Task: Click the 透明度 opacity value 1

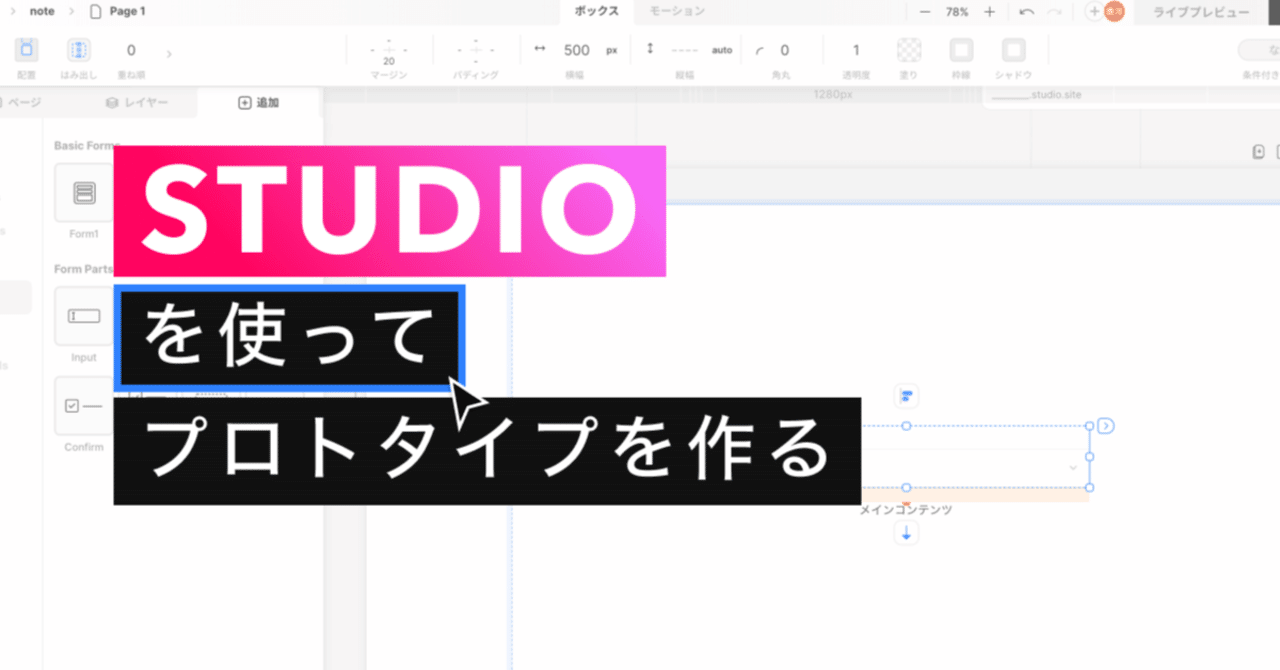Action: coord(856,50)
